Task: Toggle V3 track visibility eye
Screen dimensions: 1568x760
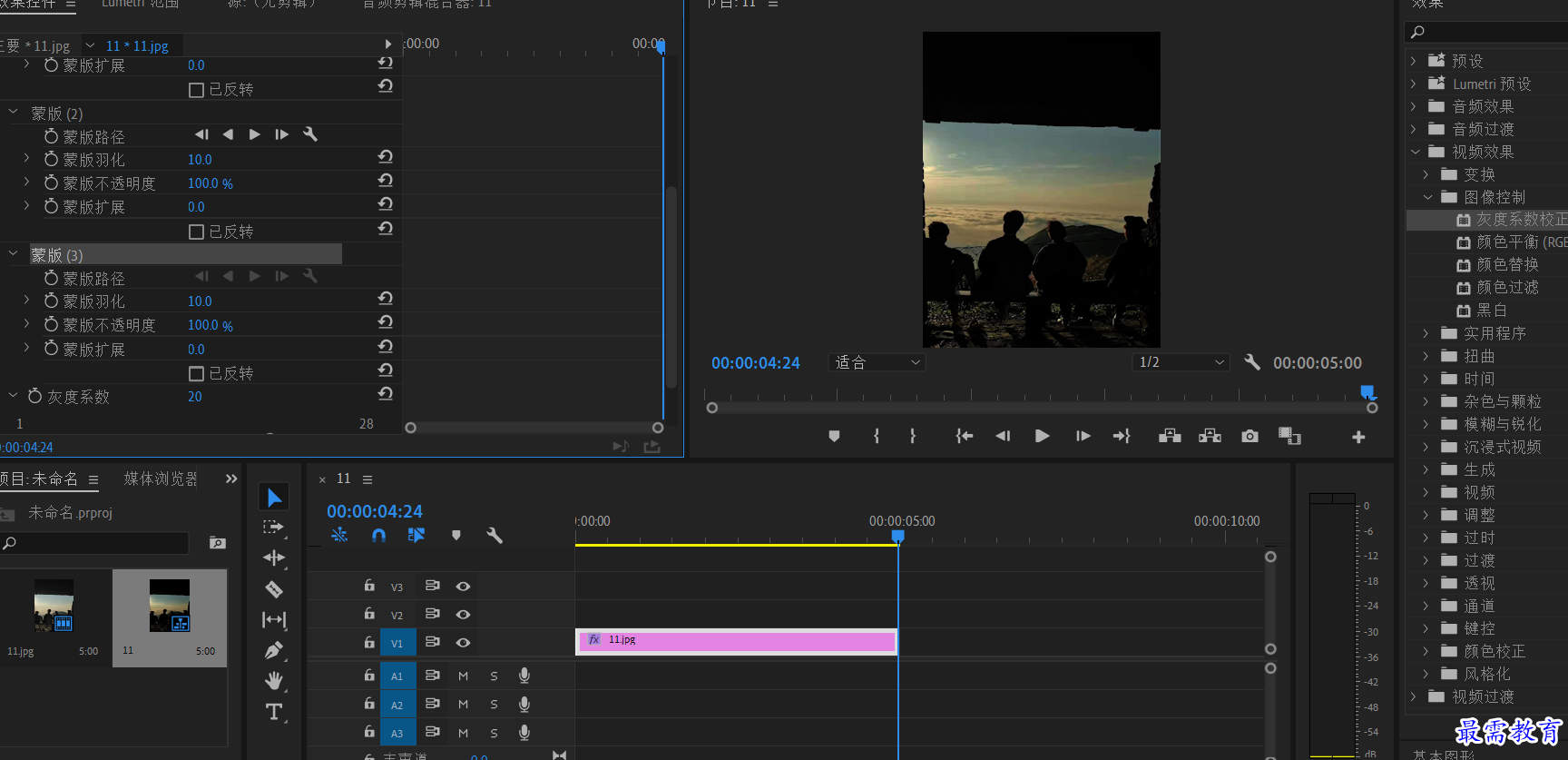Action: point(463,587)
